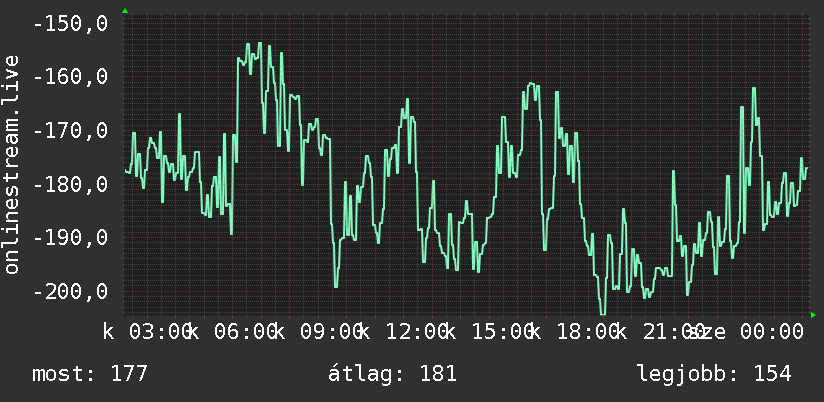Click the 00:00 time axis label
824x402 pixels.
coord(772,332)
